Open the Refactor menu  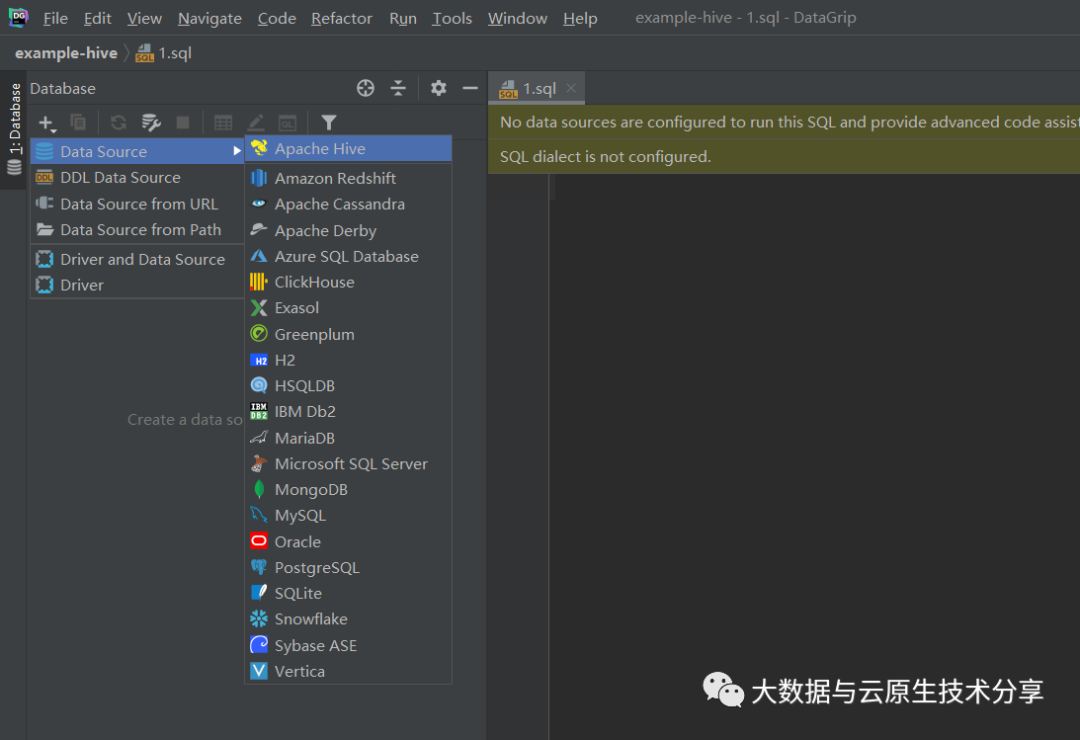342,19
